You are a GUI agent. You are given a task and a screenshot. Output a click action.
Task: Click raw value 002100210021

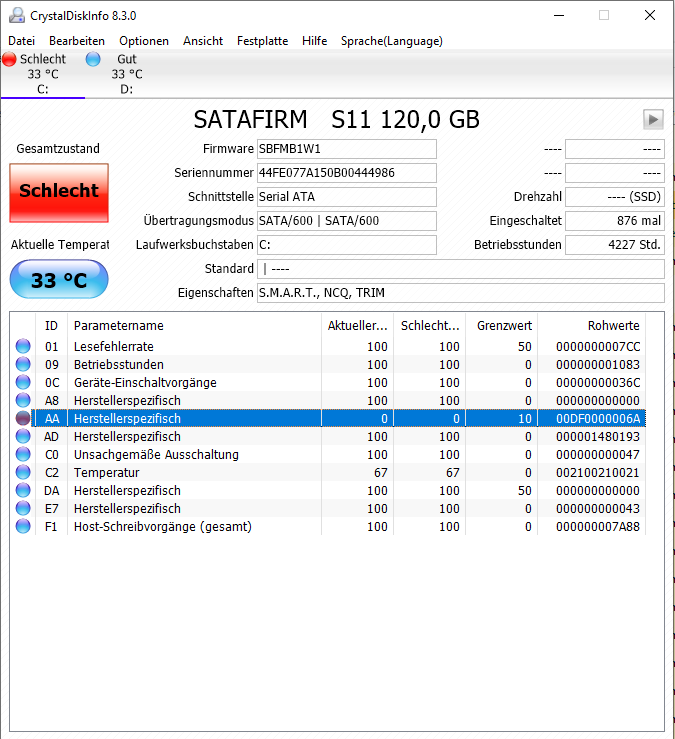point(598,473)
